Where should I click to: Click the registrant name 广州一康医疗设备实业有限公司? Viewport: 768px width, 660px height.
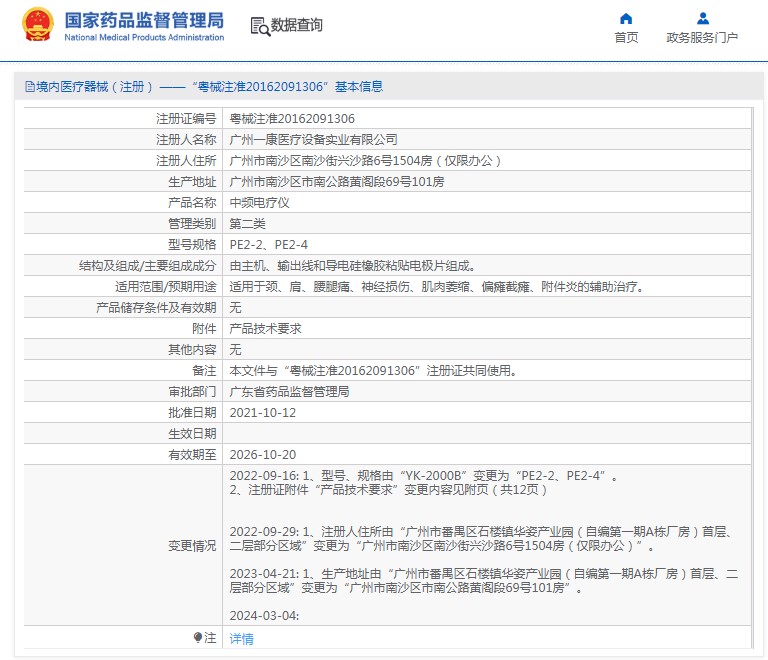click(x=313, y=139)
